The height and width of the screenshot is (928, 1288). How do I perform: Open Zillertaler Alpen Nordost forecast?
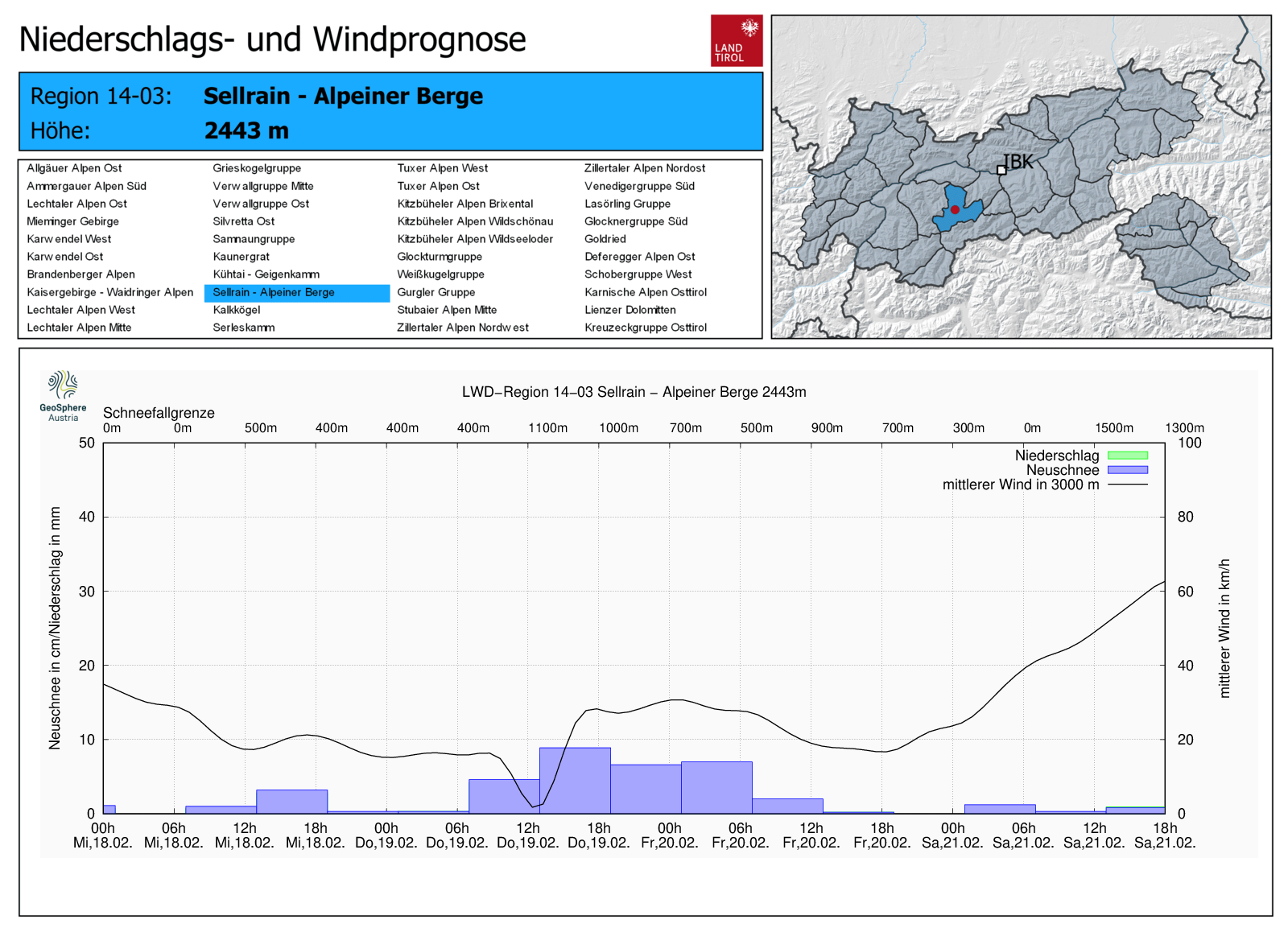coord(644,168)
